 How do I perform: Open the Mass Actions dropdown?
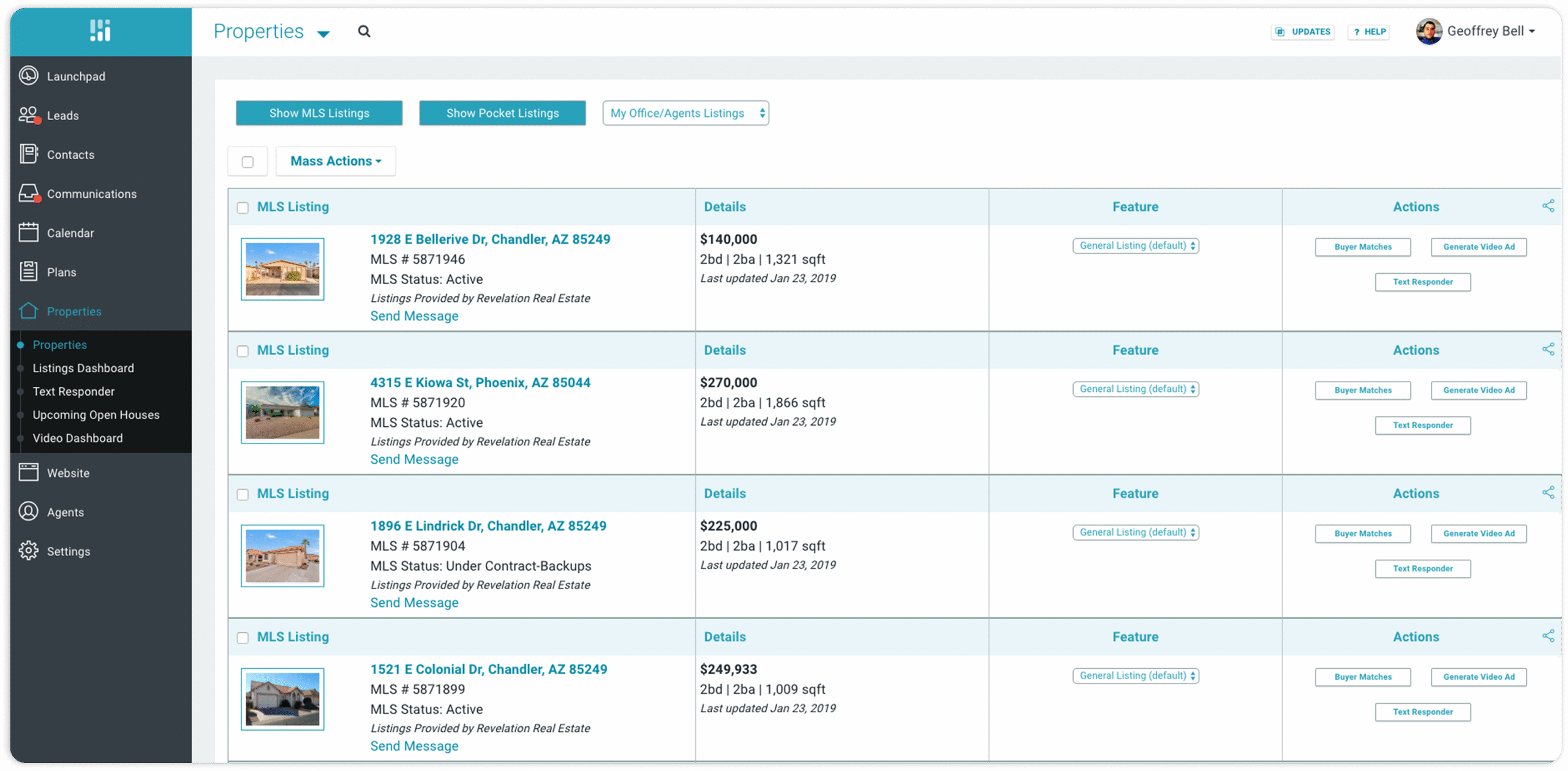tap(336, 161)
